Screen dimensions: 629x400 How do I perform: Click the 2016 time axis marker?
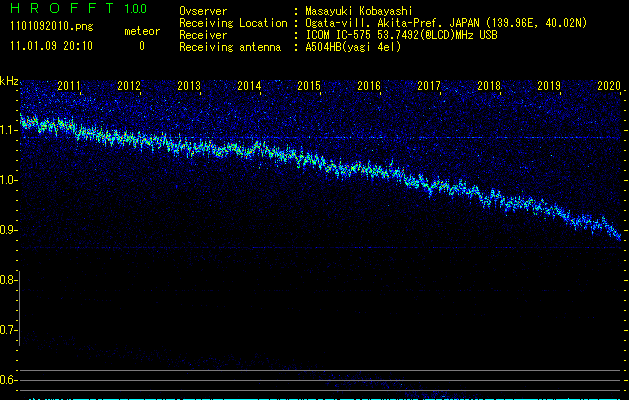click(x=369, y=86)
